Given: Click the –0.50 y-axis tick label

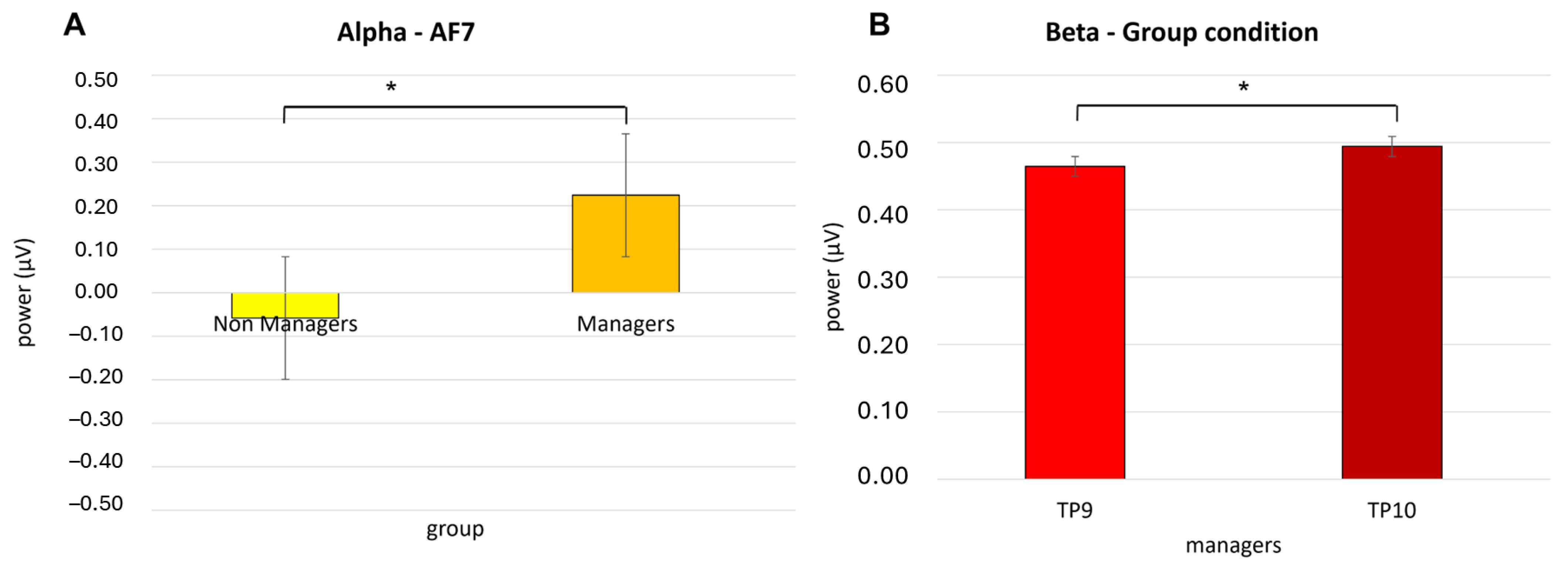Looking at the screenshot, I should [96, 503].
